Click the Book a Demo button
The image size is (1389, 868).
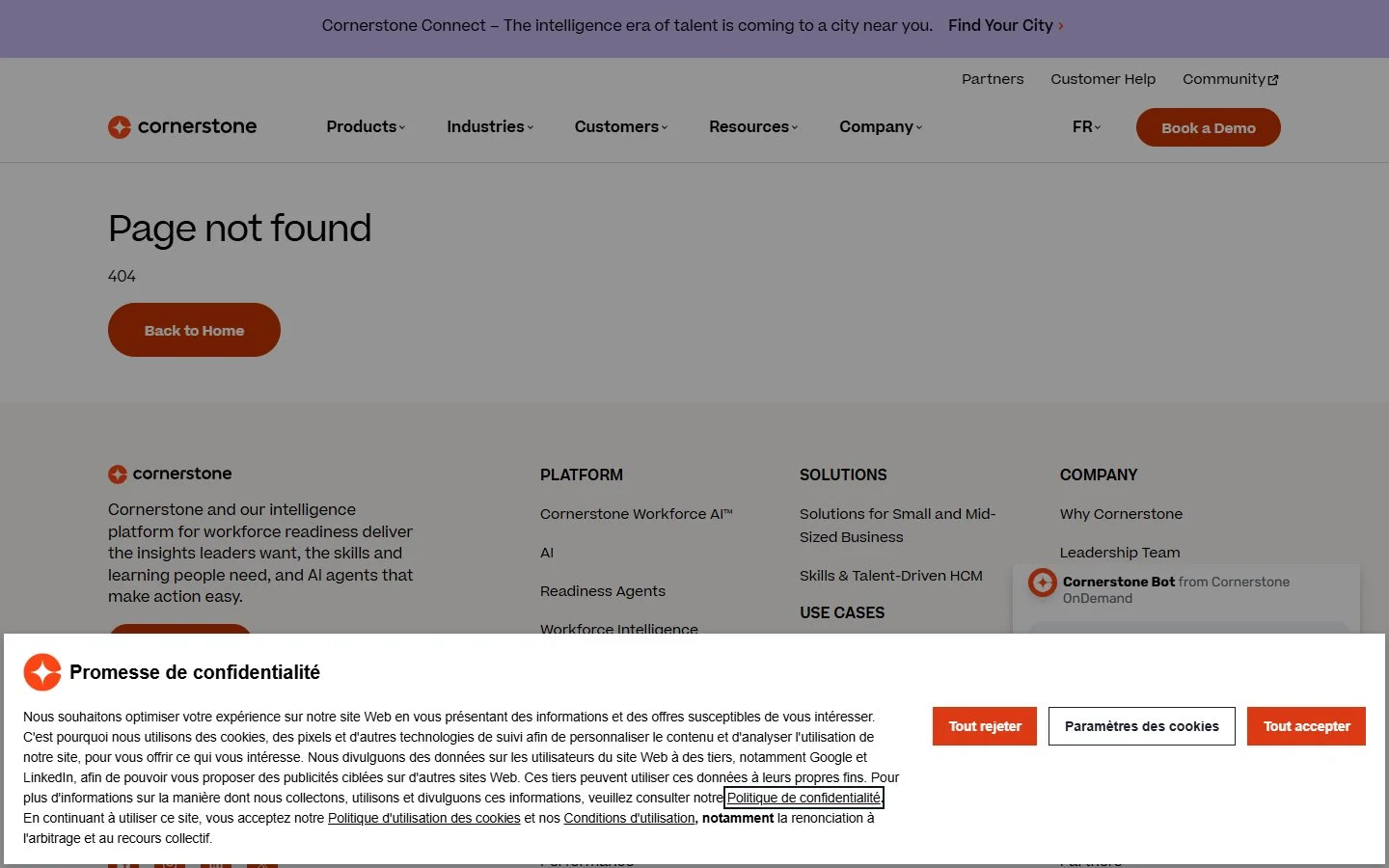1209,127
